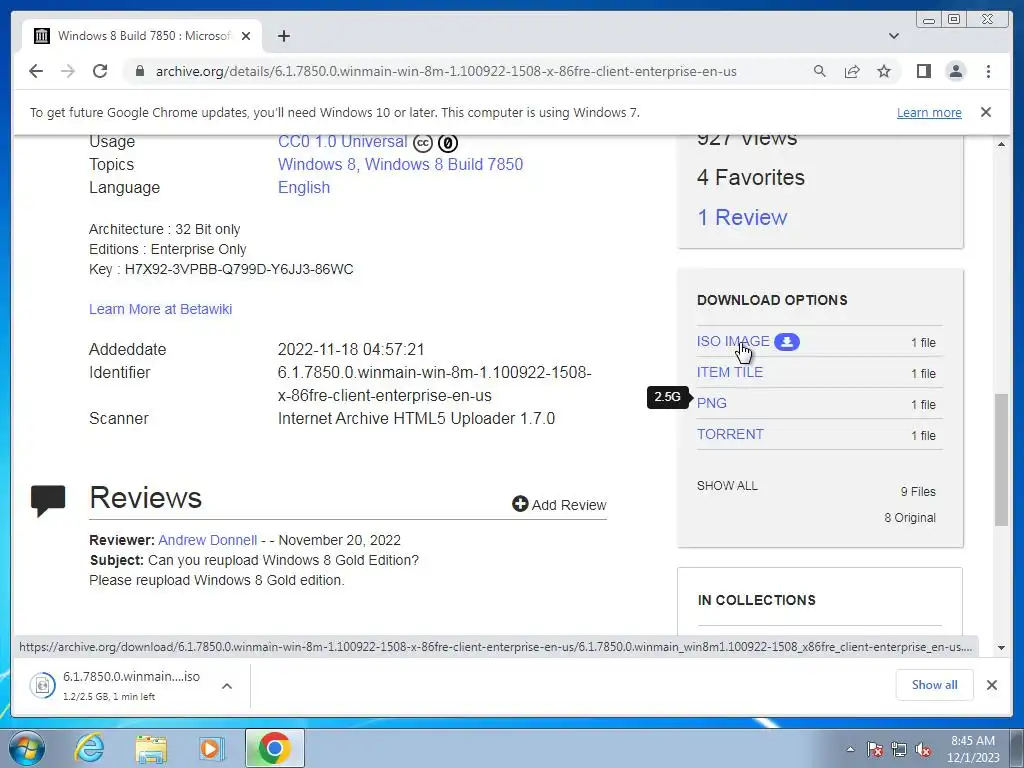Open the Chrome profile avatar menu
The height and width of the screenshot is (768, 1024).
tap(955, 71)
